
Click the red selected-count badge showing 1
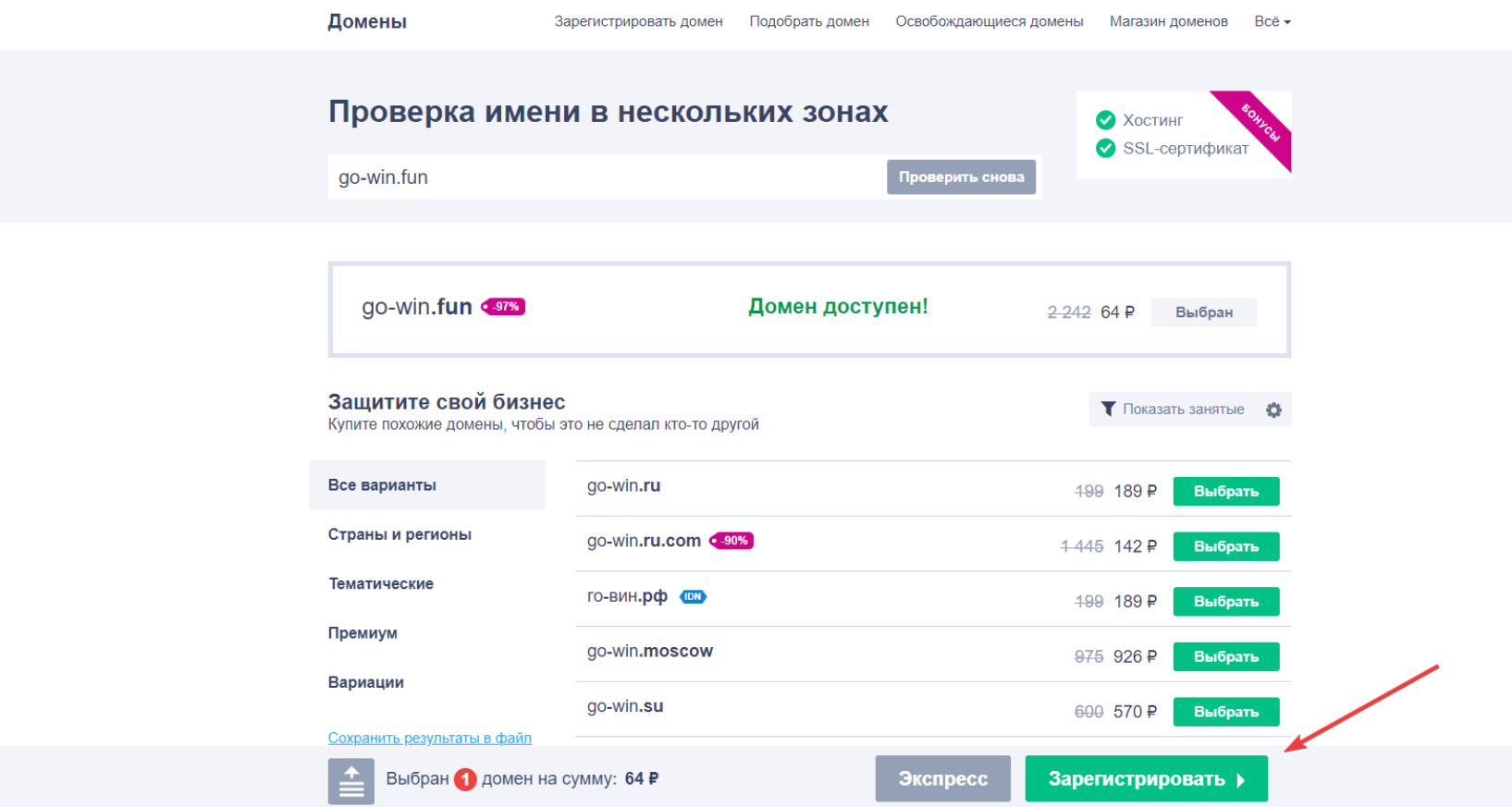coord(465,779)
